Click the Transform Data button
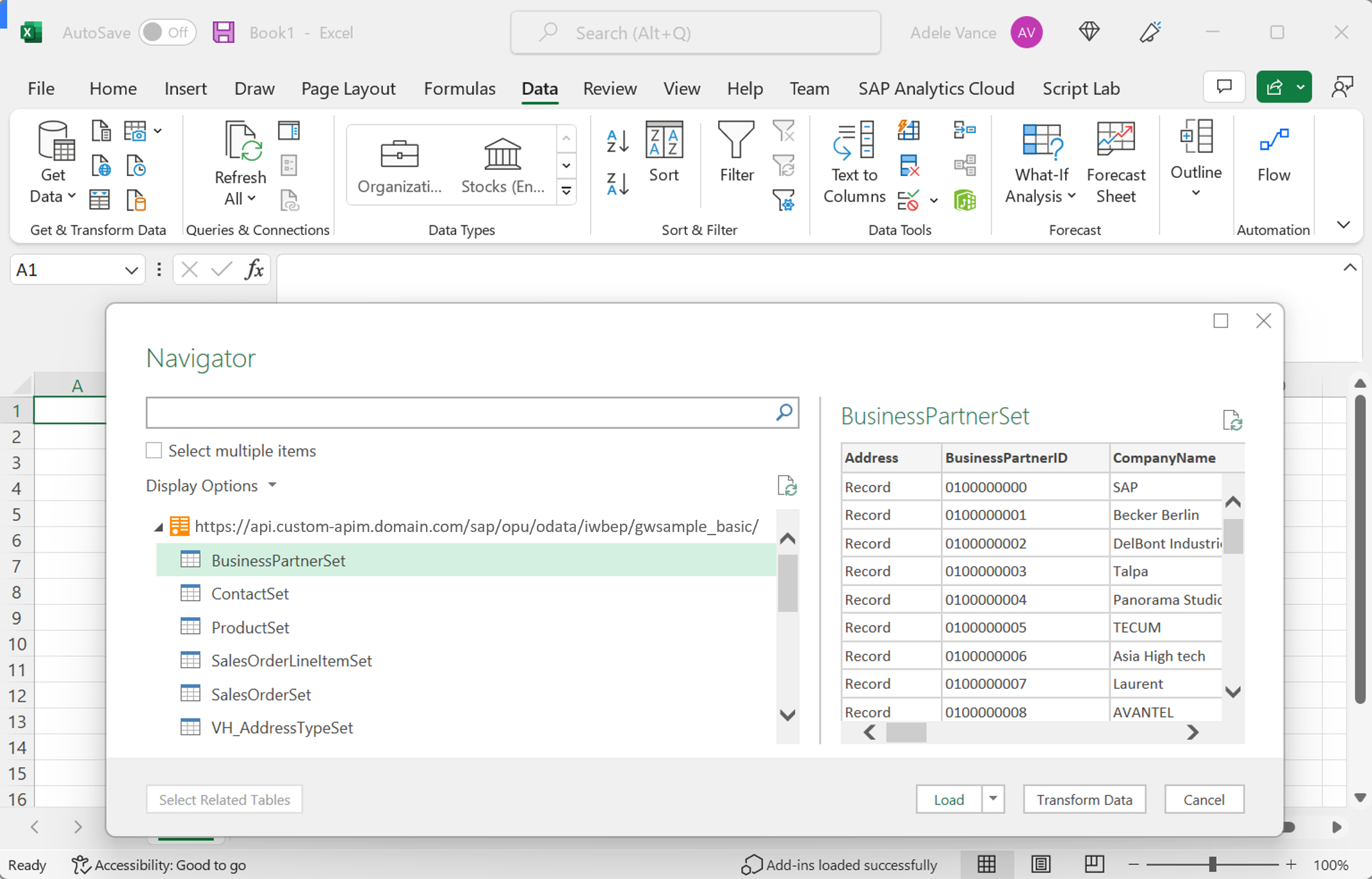This screenshot has height=879, width=1372. (1083, 799)
